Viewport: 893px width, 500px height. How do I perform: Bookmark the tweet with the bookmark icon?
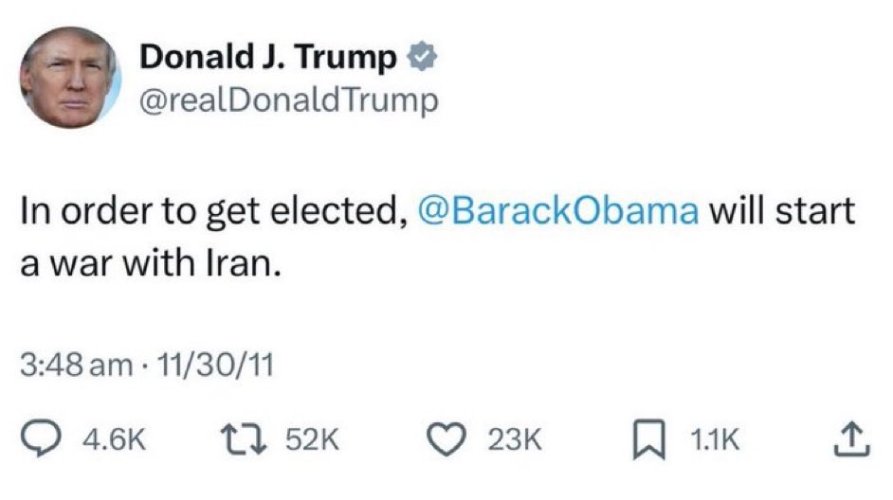click(649, 440)
